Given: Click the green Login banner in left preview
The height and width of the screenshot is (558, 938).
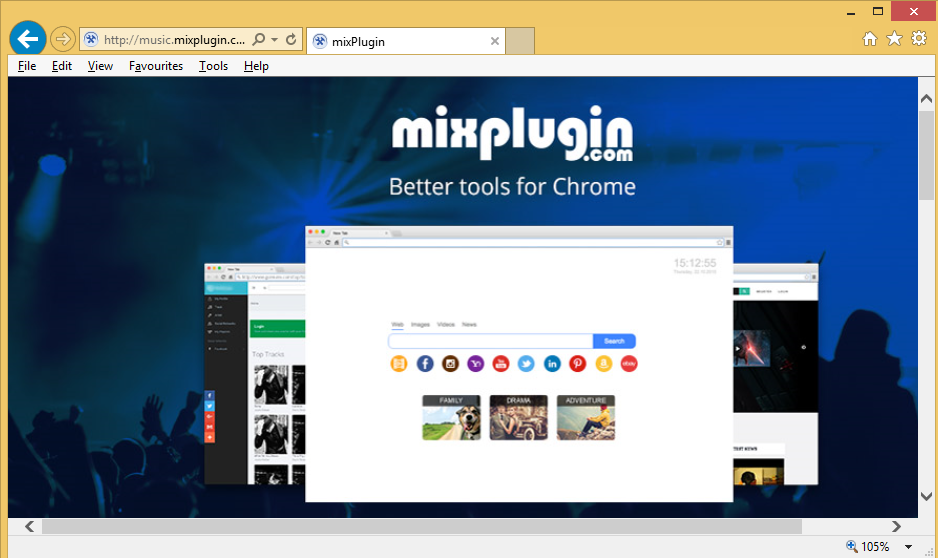Looking at the screenshot, I should click(278, 328).
